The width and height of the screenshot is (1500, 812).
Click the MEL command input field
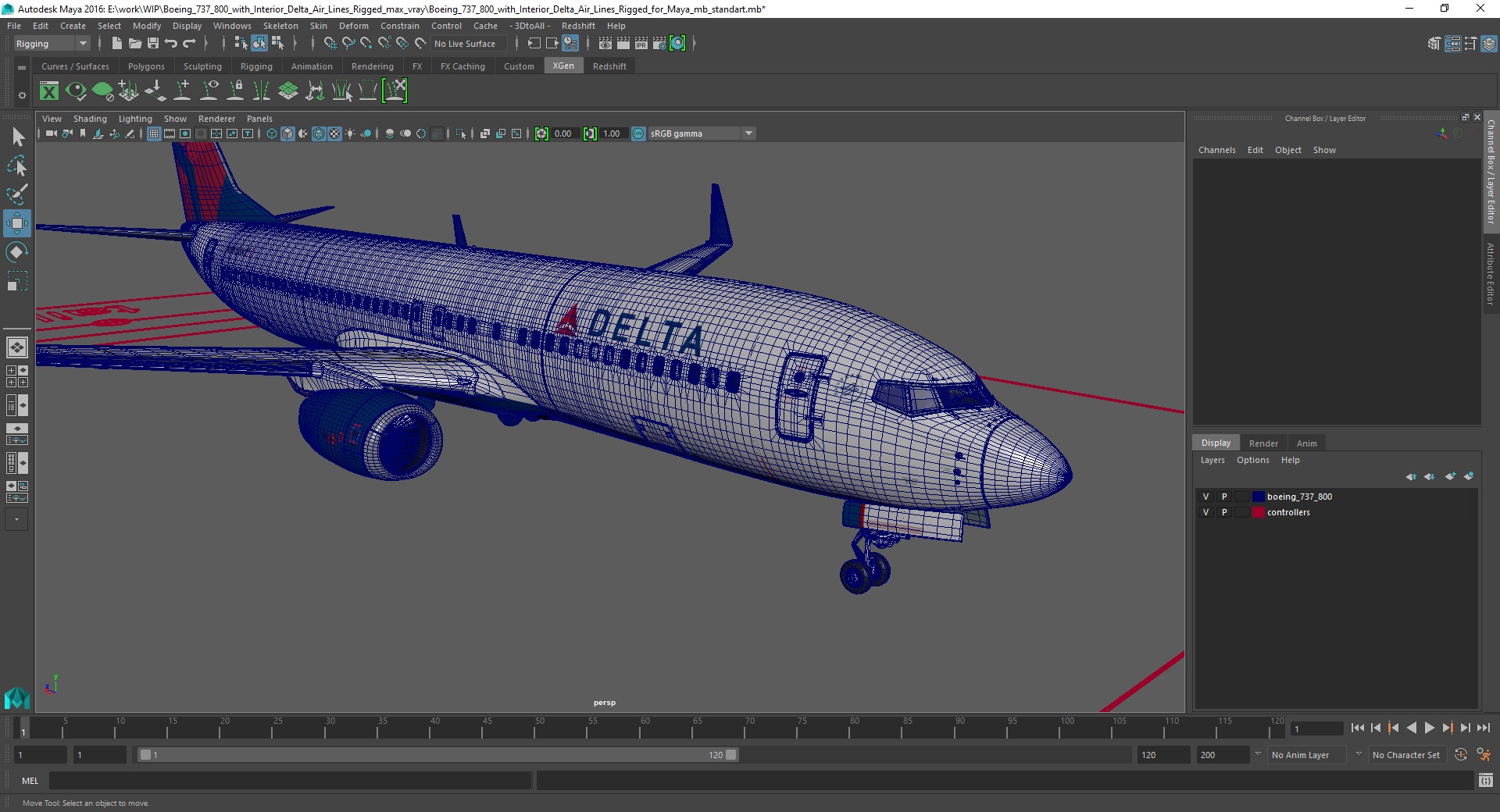pyautogui.click(x=290, y=780)
